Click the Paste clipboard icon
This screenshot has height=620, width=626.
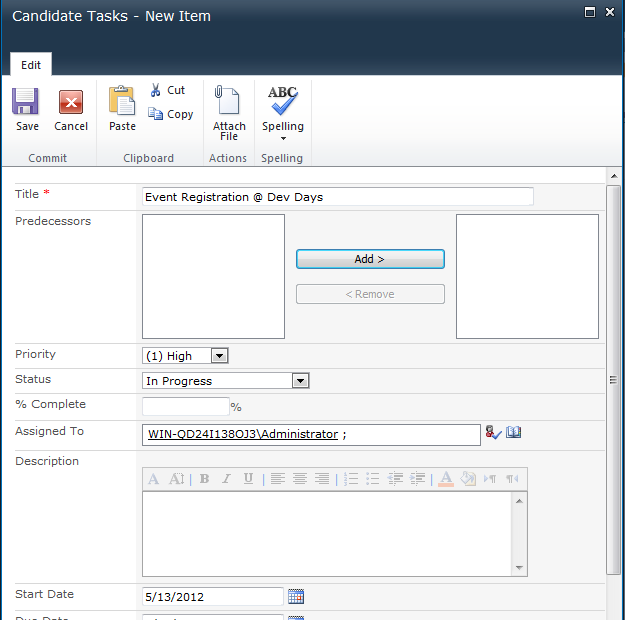(x=122, y=101)
